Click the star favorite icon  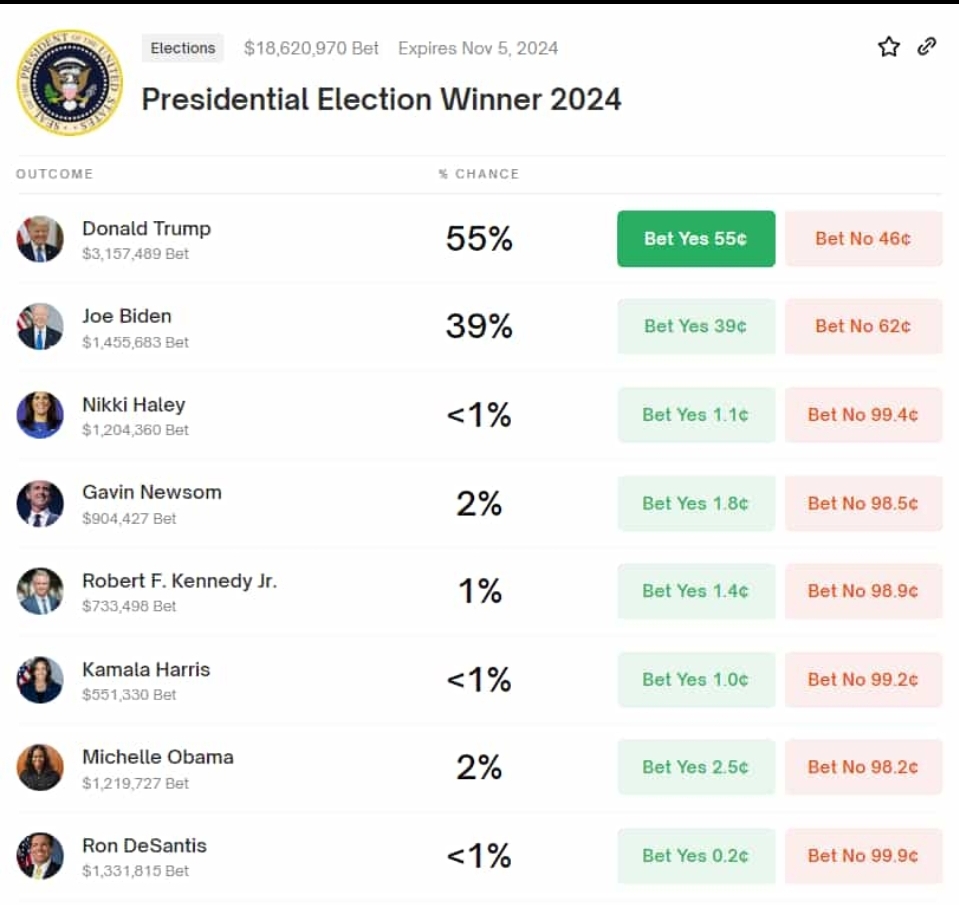[x=888, y=47]
